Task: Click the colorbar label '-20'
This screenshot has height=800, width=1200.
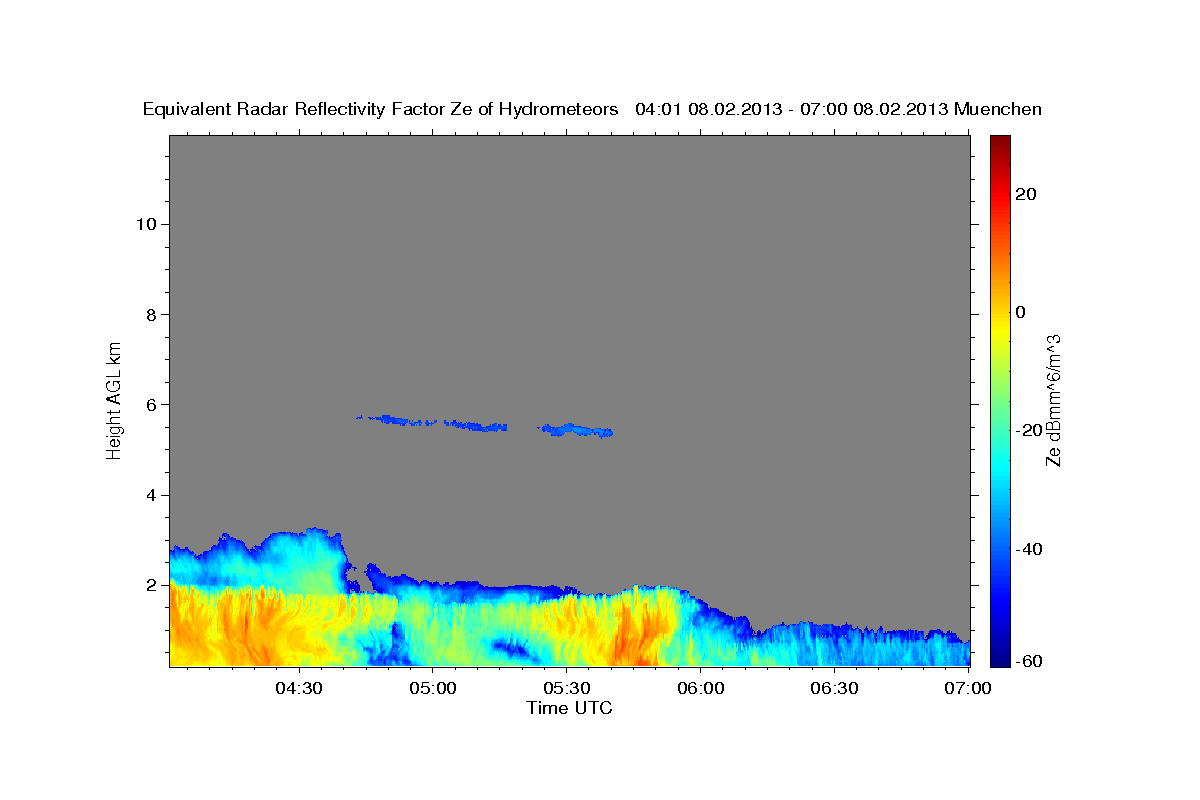Action: point(1029,430)
